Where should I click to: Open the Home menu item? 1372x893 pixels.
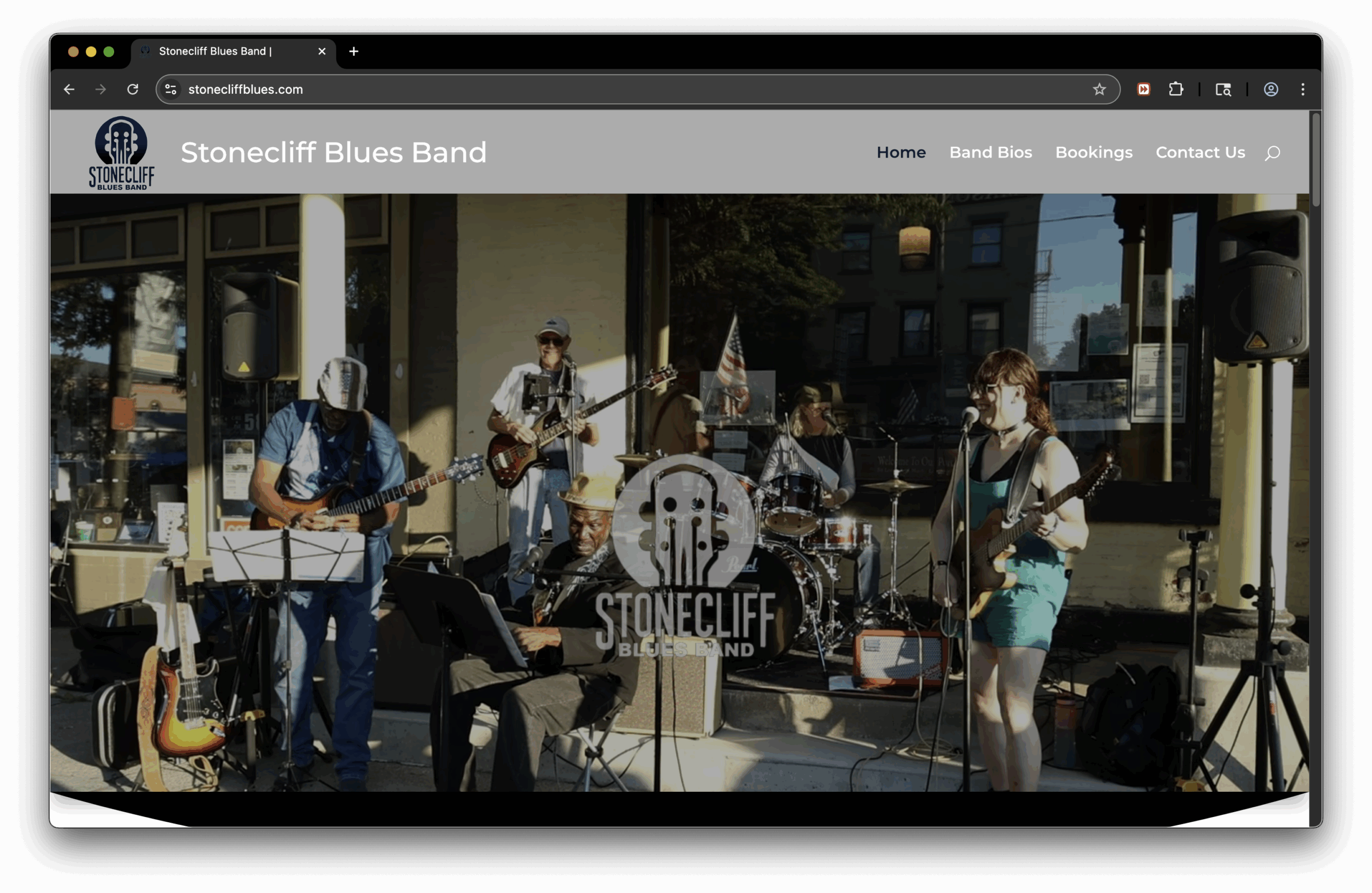click(901, 153)
